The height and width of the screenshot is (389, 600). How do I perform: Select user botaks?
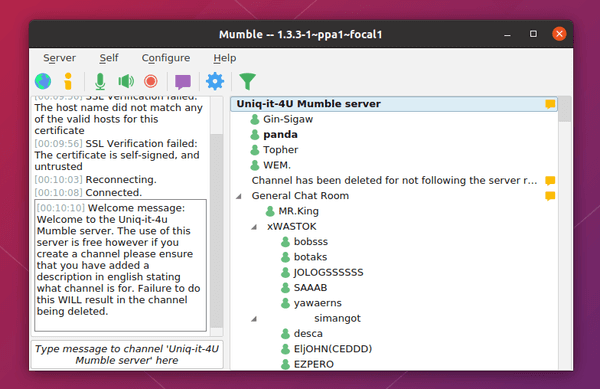[x=310, y=257]
